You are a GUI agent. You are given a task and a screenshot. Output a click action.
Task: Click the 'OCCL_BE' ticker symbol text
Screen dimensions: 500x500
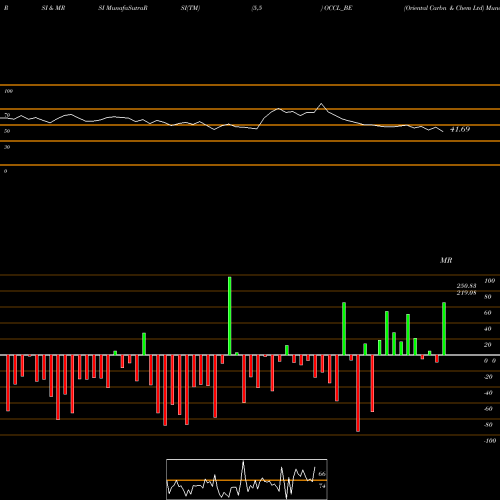coord(338,8)
